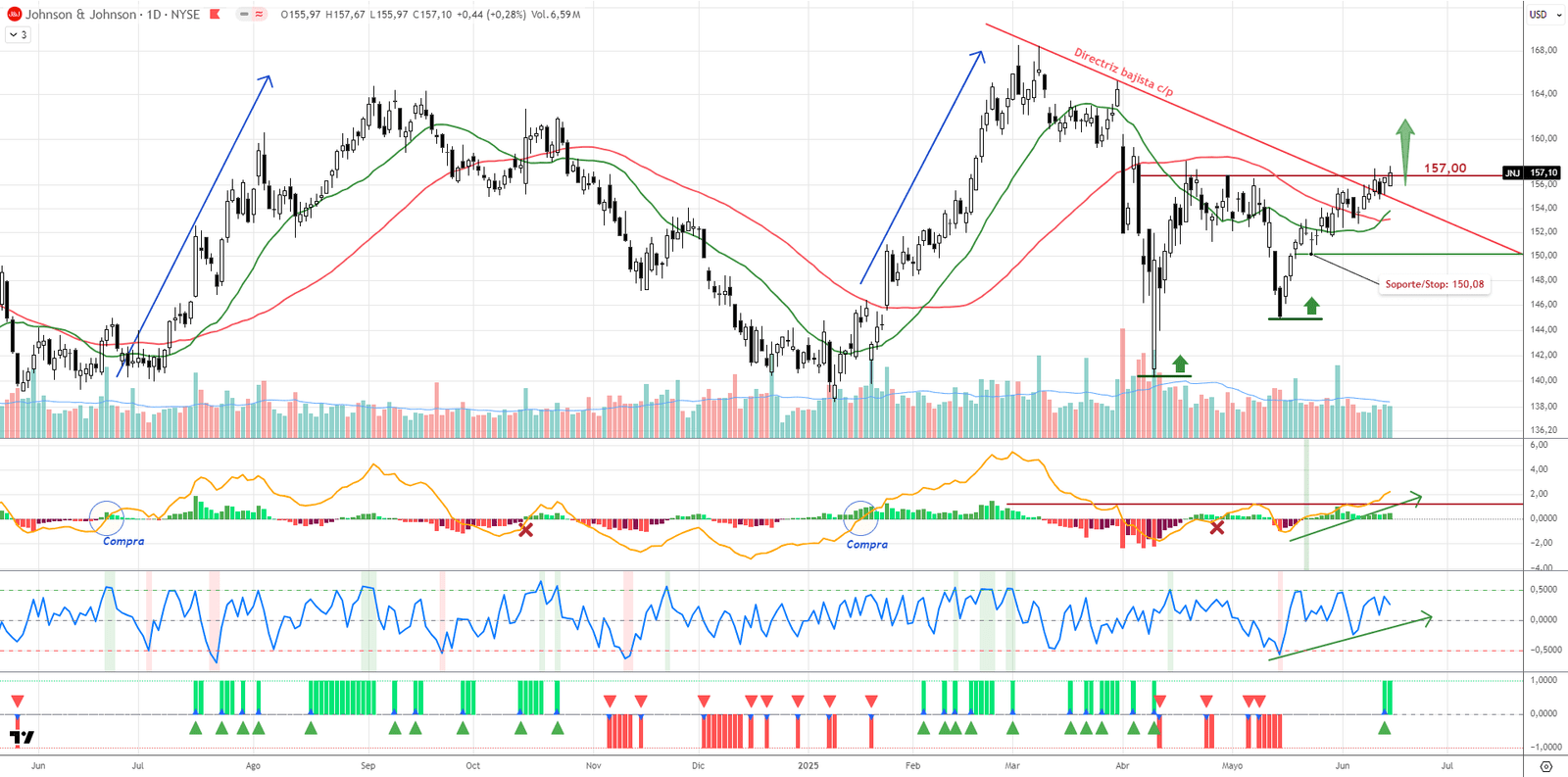The height and width of the screenshot is (777, 1568).
Task: Click the 148,00 price scale label
Action: click(1544, 279)
